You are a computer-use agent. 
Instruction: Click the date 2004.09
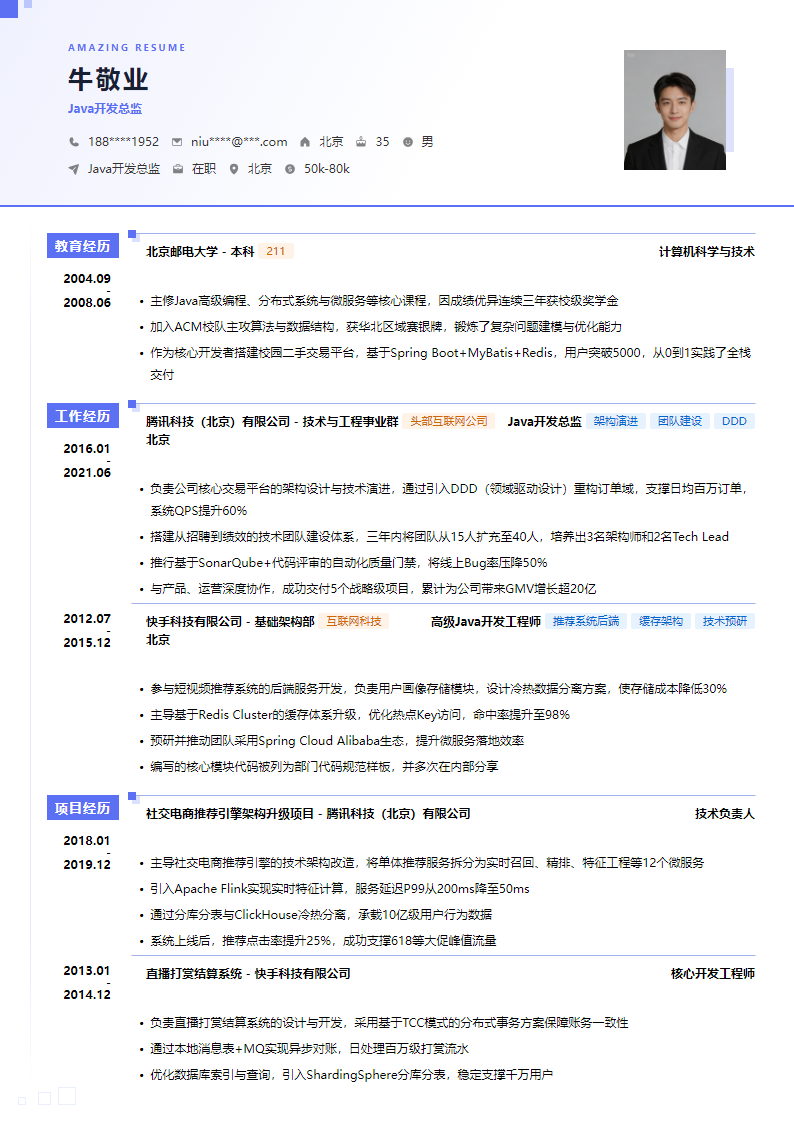(87, 279)
